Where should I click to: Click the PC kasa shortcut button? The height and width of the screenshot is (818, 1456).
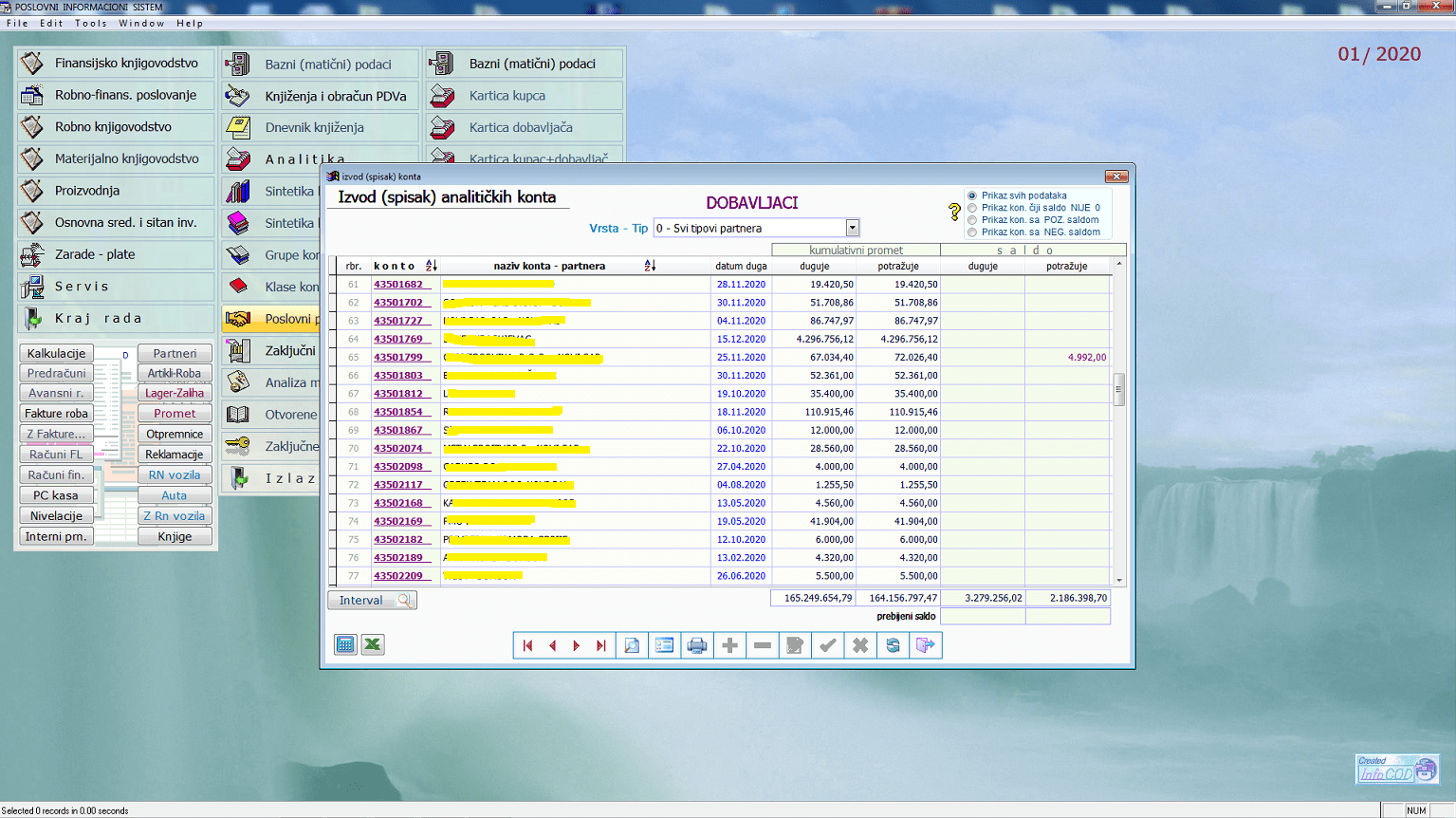(x=56, y=495)
